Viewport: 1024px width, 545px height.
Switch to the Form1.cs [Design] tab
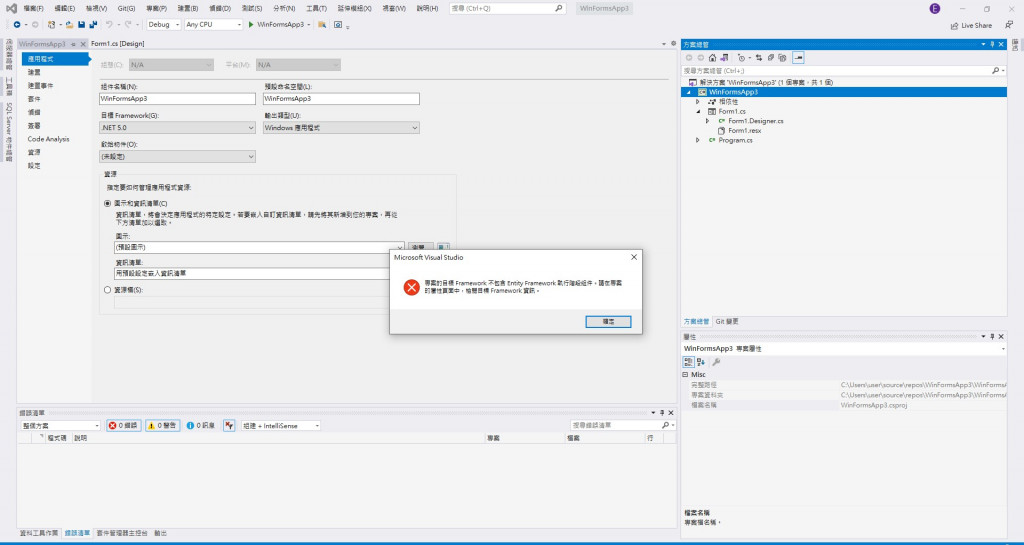118,44
